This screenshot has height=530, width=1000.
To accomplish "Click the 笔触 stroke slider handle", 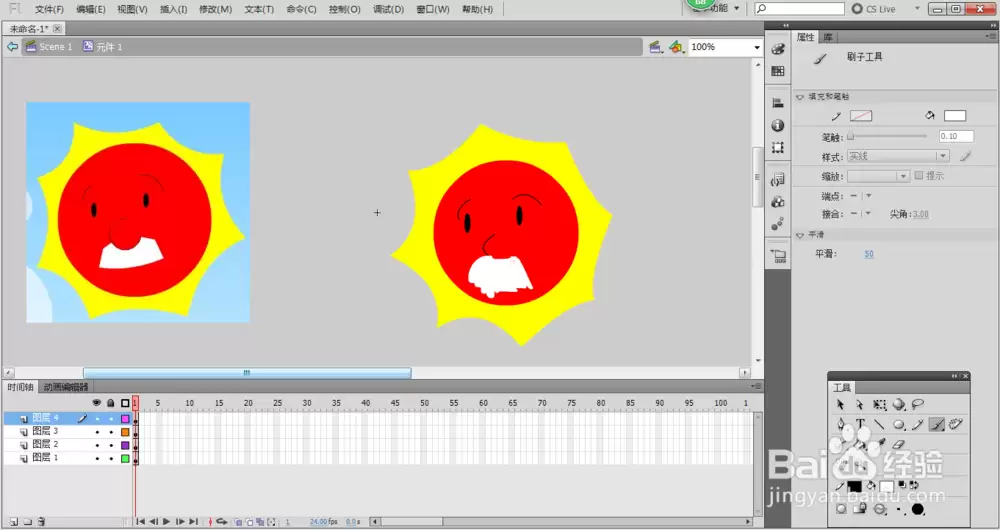I will tap(850, 136).
